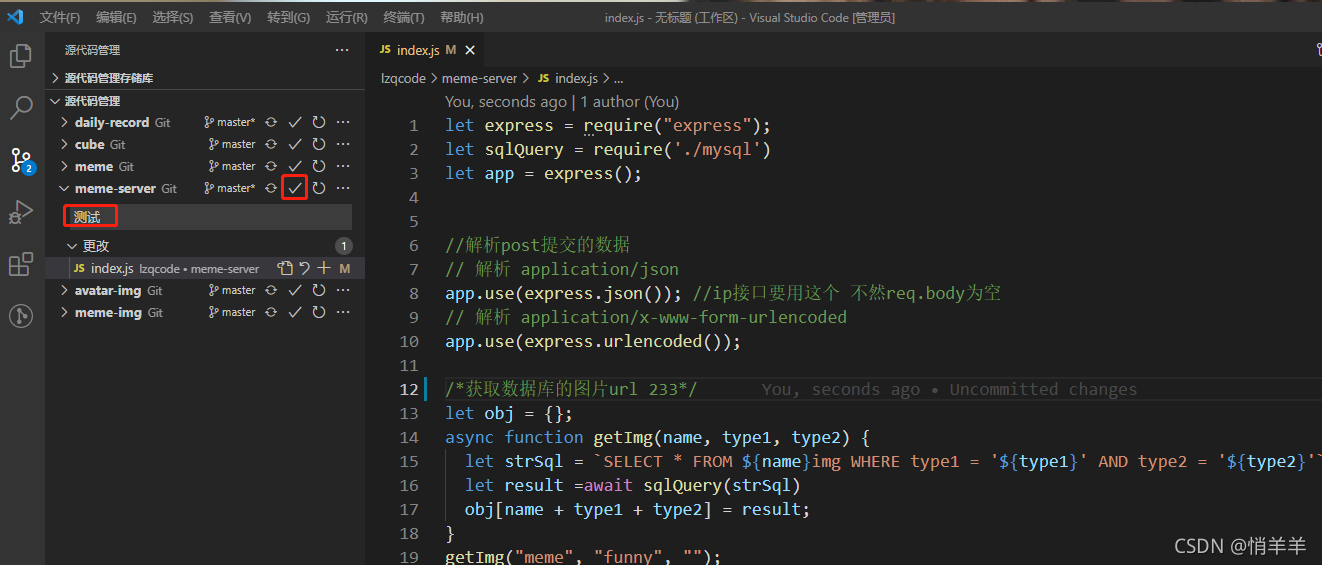Switch branch master for avatar-img
The image size is (1322, 565).
(x=232, y=290)
